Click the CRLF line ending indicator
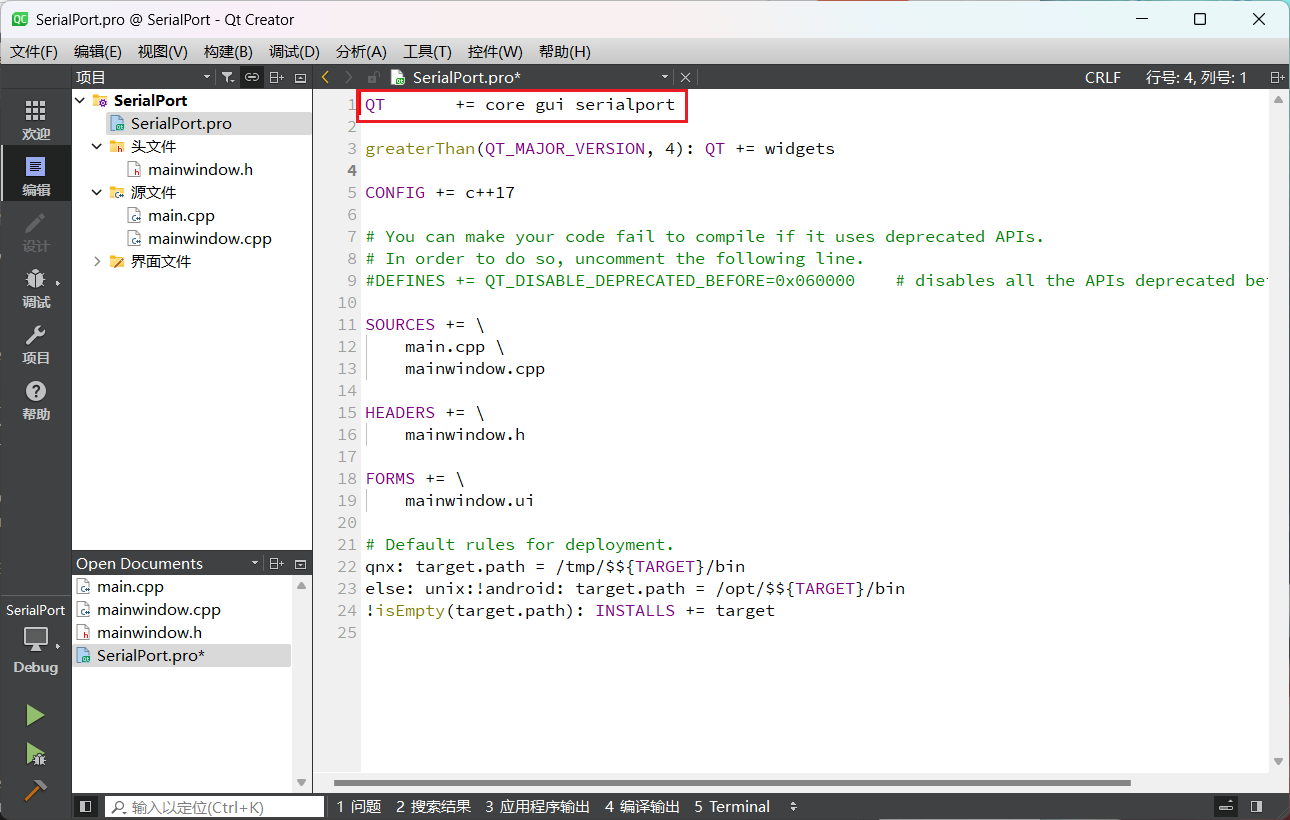Viewport: 1290px width, 820px height. pyautogui.click(x=1103, y=77)
